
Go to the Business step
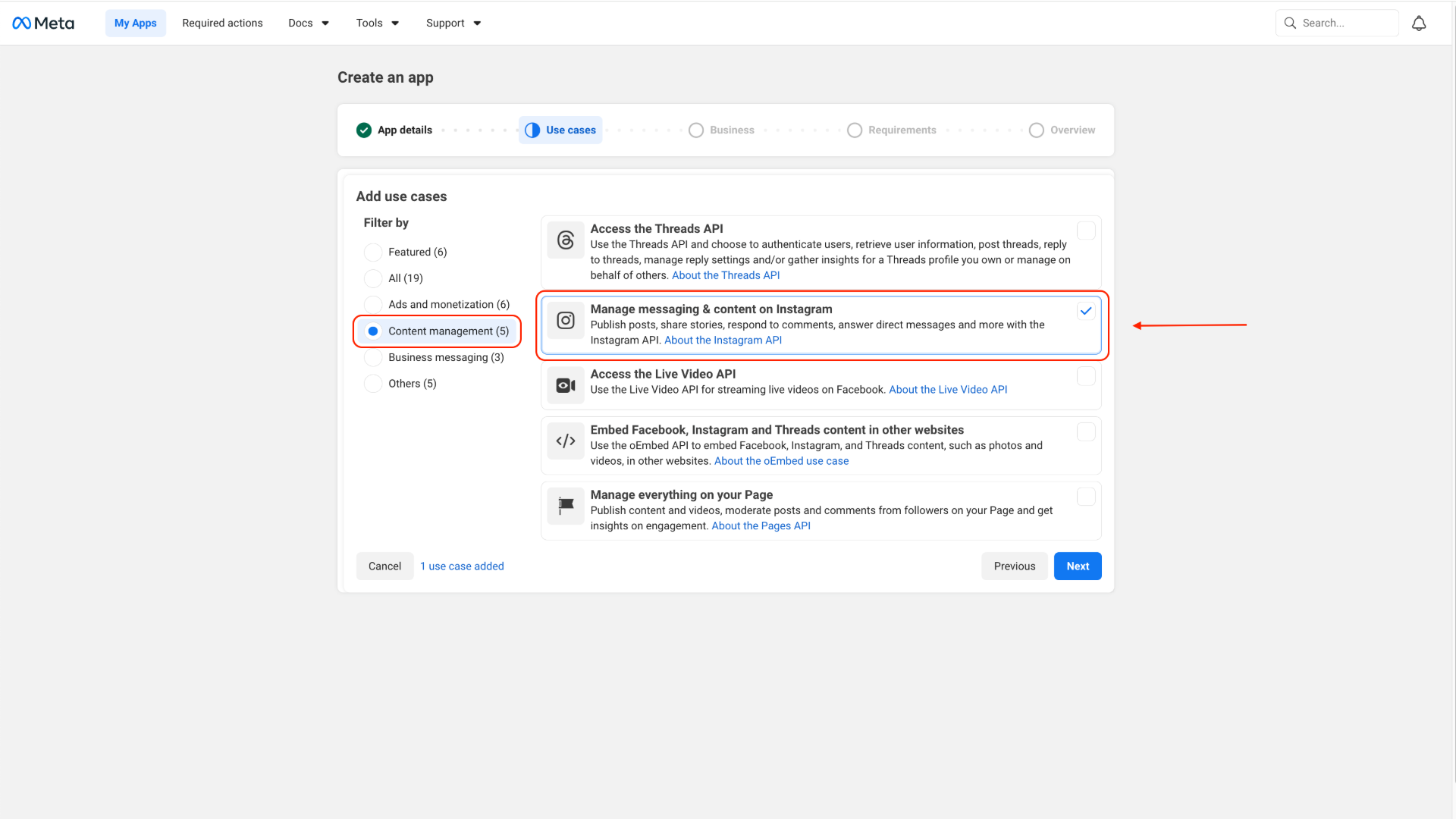point(721,130)
